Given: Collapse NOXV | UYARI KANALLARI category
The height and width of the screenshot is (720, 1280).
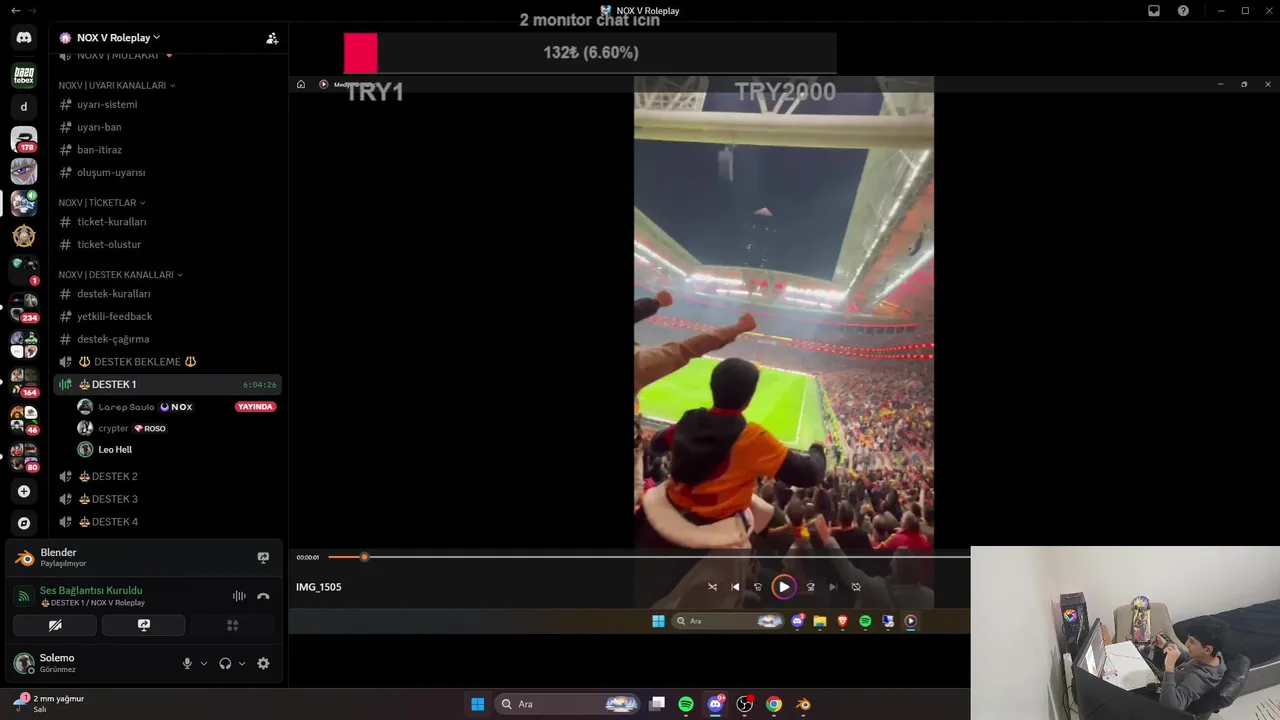Looking at the screenshot, I should click(117, 85).
